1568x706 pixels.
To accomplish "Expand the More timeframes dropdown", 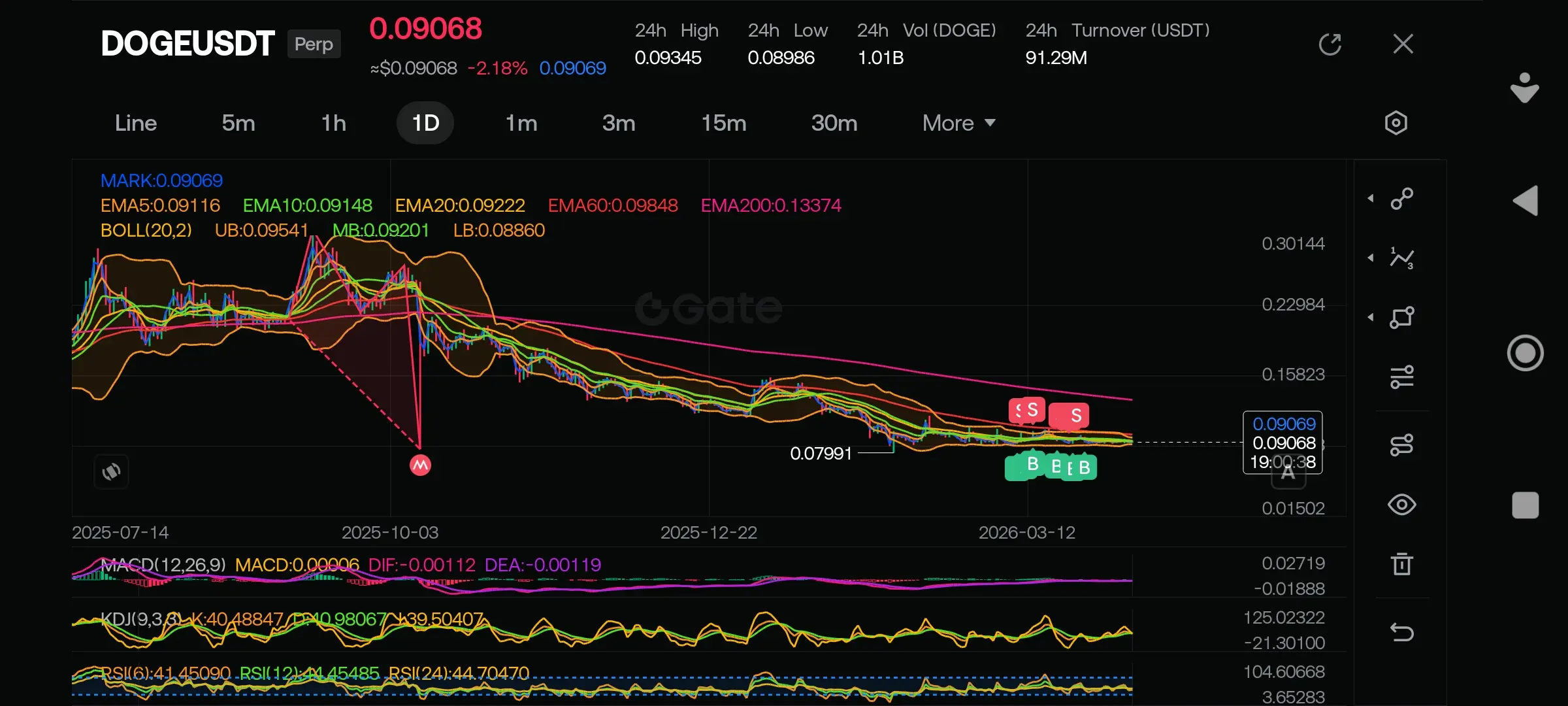I will [958, 123].
